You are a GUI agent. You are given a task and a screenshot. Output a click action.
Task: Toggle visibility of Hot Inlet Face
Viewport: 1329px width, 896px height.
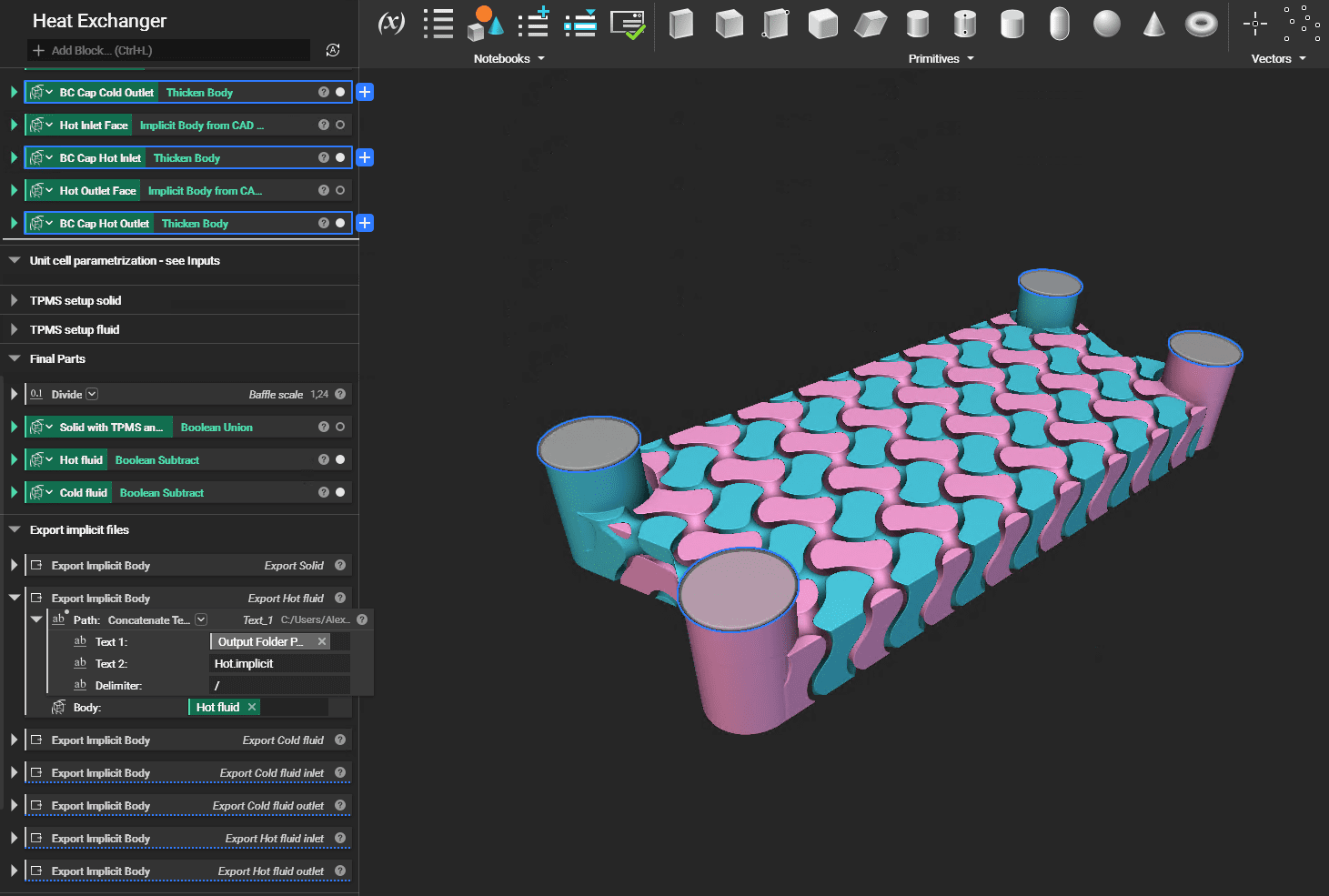coord(340,125)
